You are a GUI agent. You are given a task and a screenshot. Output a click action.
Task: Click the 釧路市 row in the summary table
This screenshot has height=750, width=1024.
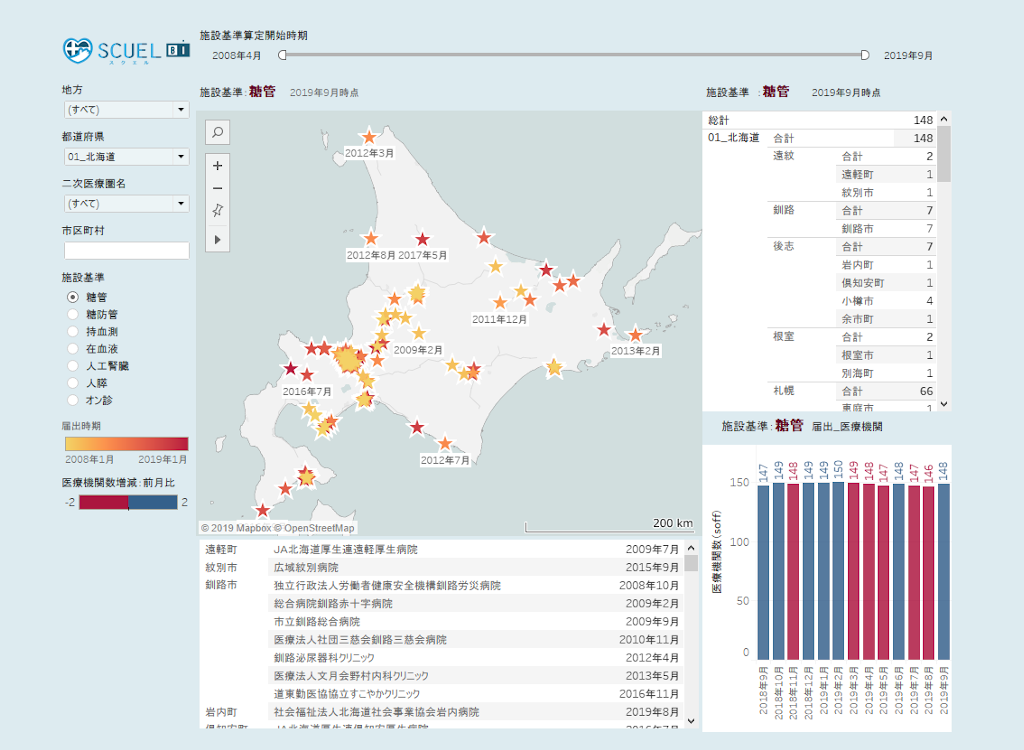(859, 229)
